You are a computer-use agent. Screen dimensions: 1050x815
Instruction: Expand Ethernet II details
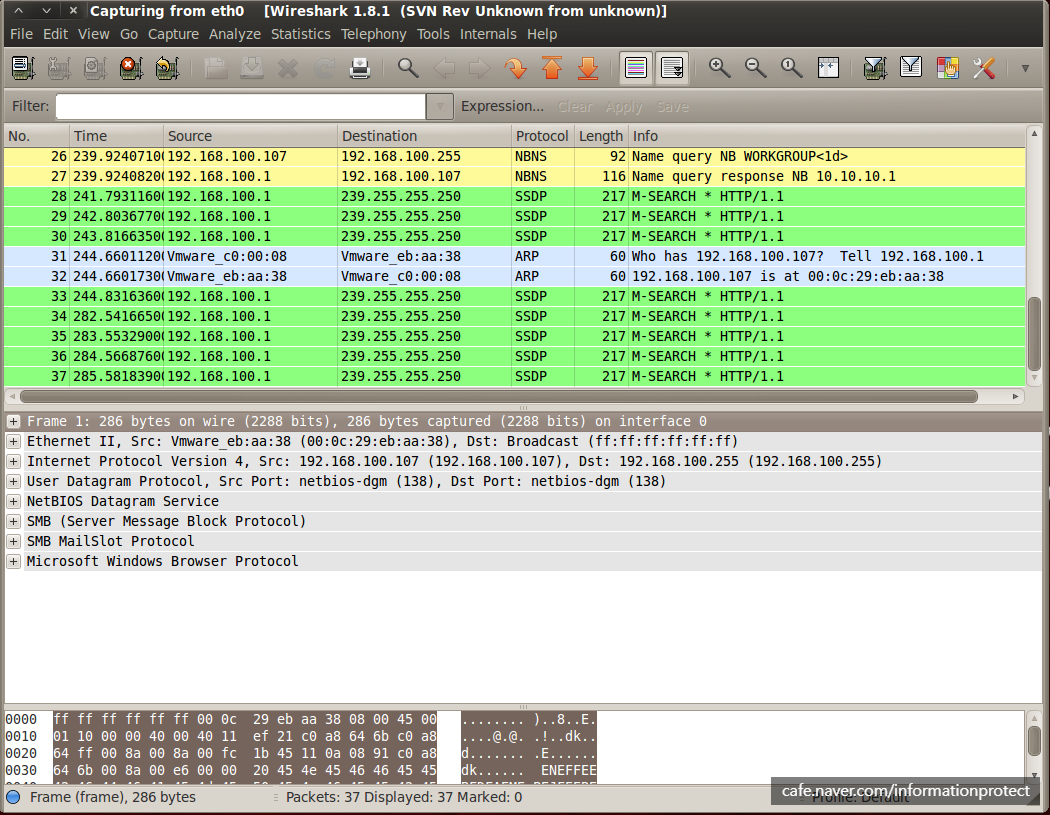tap(13, 441)
